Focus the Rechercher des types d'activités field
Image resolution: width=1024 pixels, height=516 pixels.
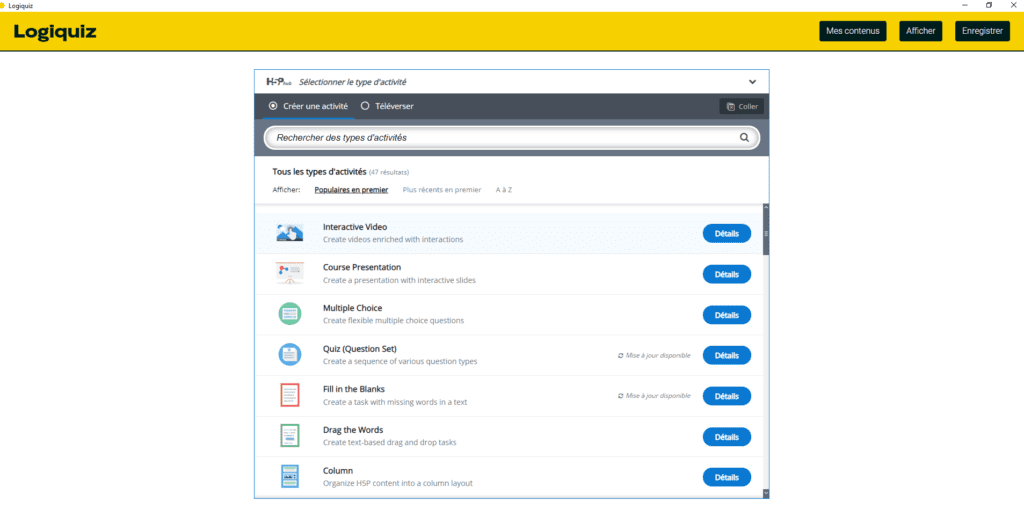point(500,137)
